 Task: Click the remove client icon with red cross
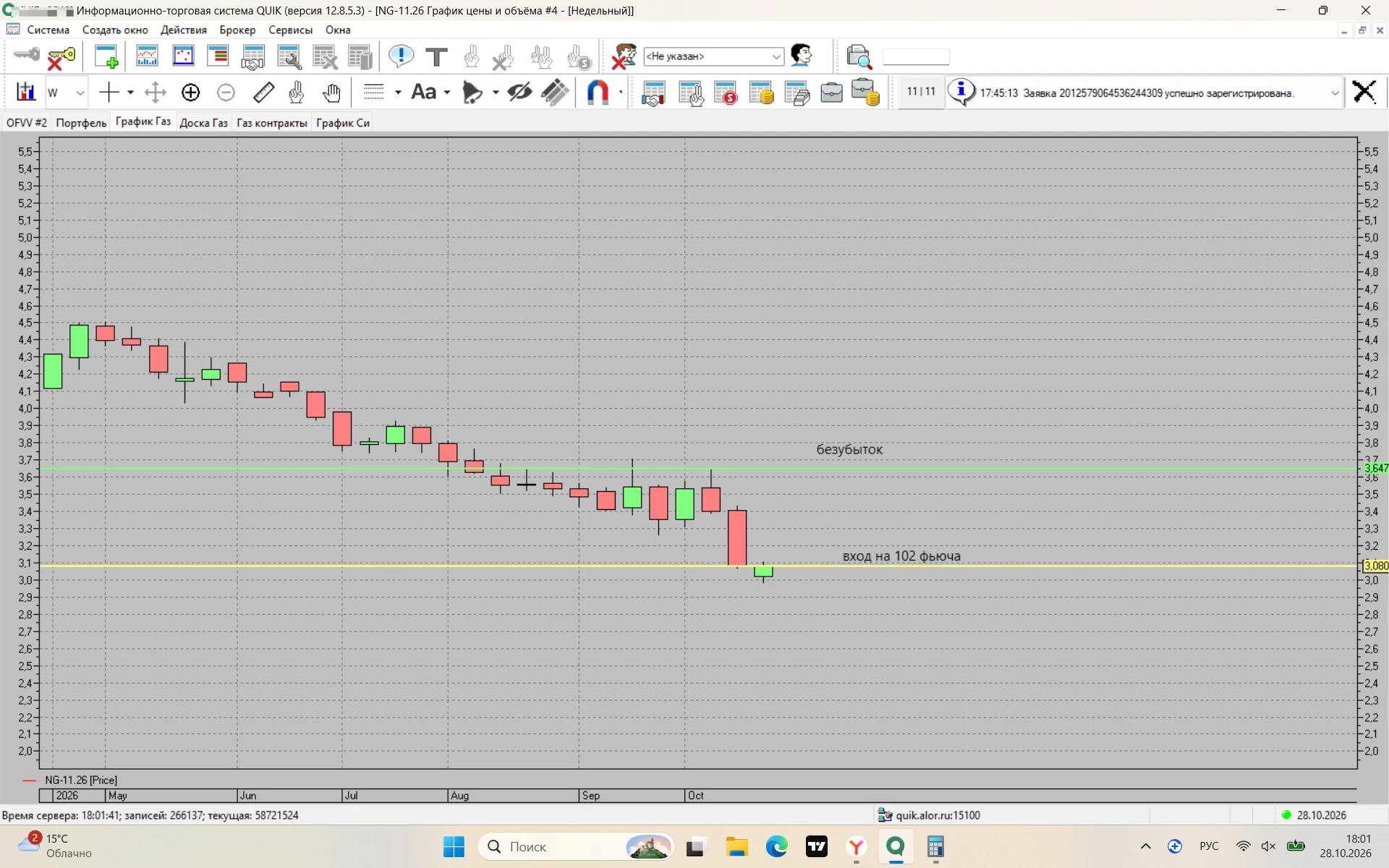624,56
